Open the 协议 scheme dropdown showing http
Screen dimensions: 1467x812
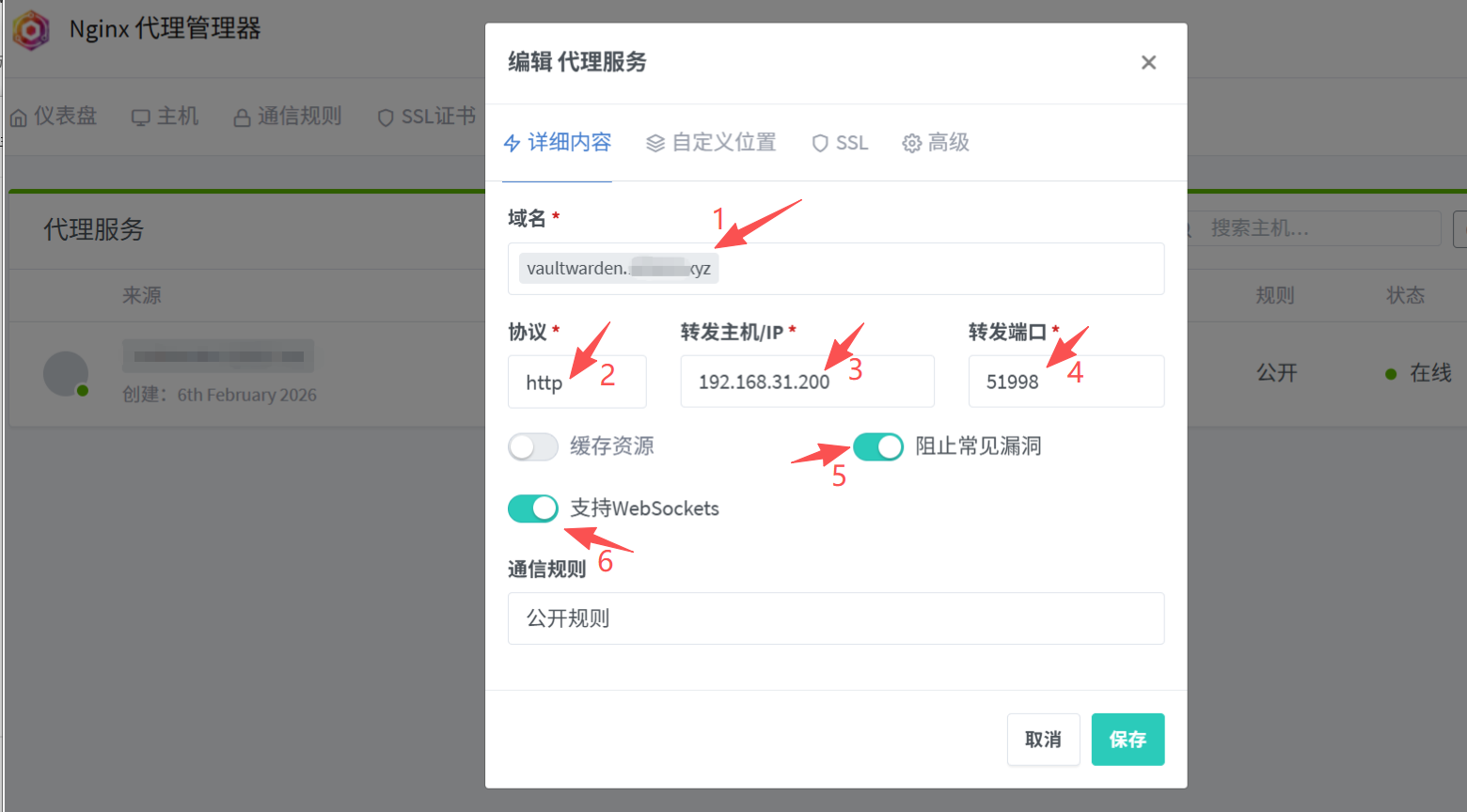576,382
